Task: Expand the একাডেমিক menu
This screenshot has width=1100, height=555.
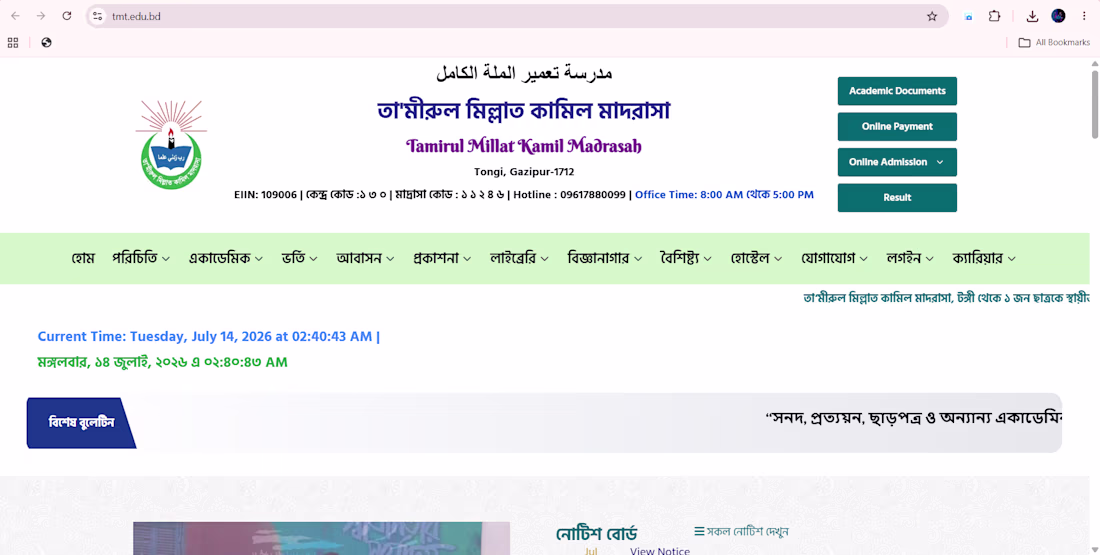Action: tap(226, 258)
